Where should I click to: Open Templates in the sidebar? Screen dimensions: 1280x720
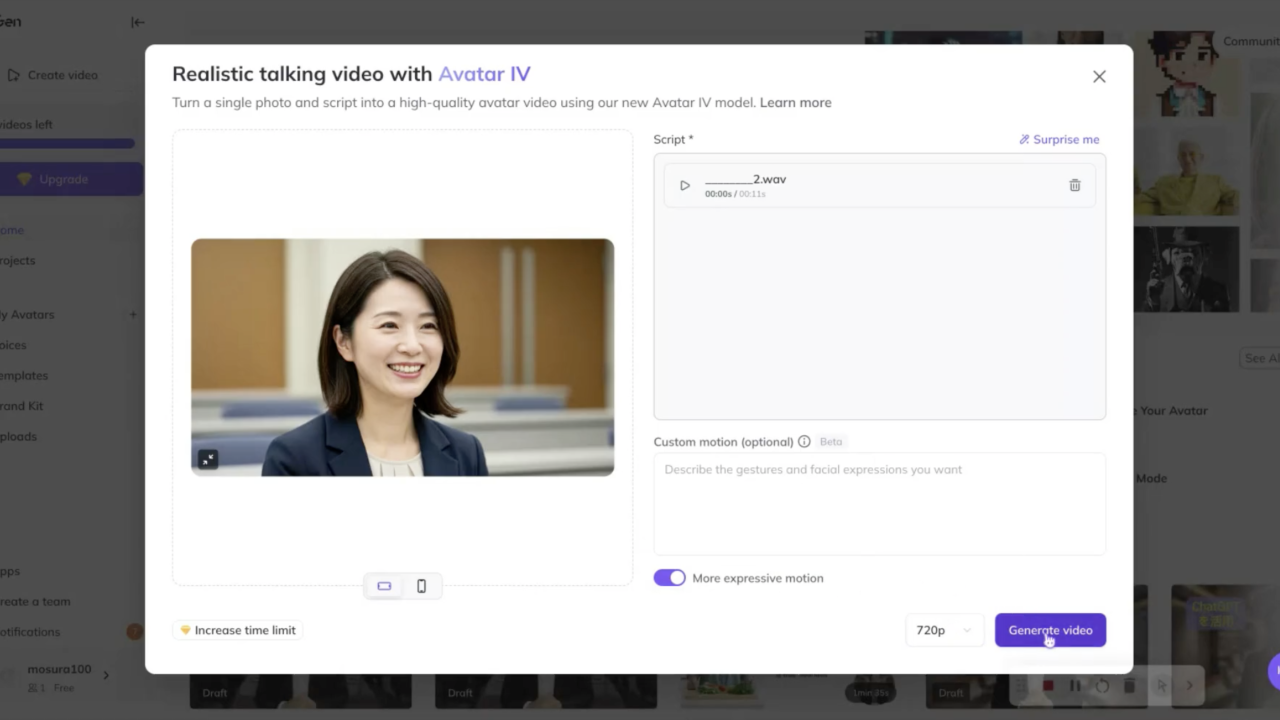(x=24, y=375)
